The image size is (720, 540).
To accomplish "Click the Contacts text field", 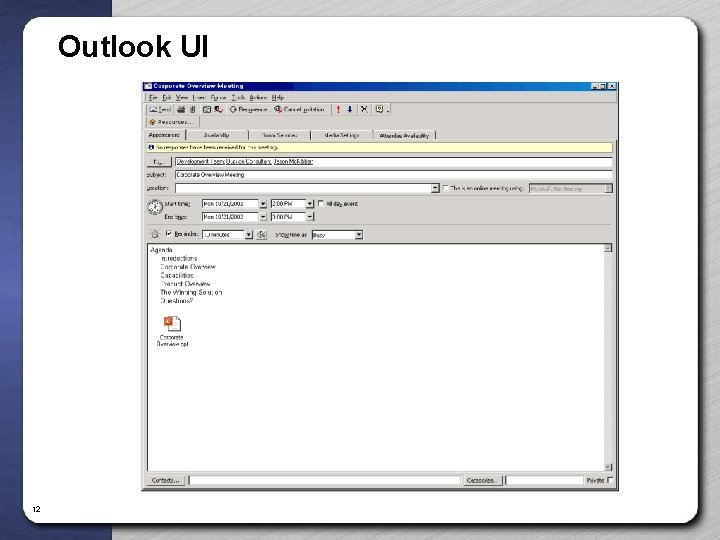I will tap(324, 480).
